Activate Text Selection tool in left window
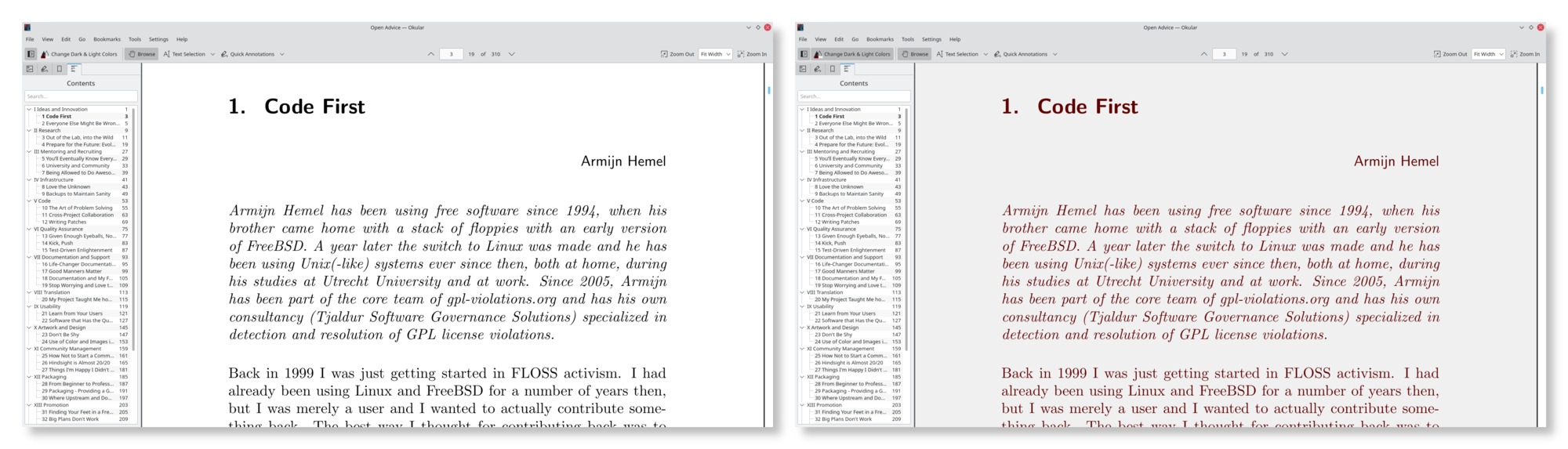This screenshot has height=449, width=1568. point(184,54)
